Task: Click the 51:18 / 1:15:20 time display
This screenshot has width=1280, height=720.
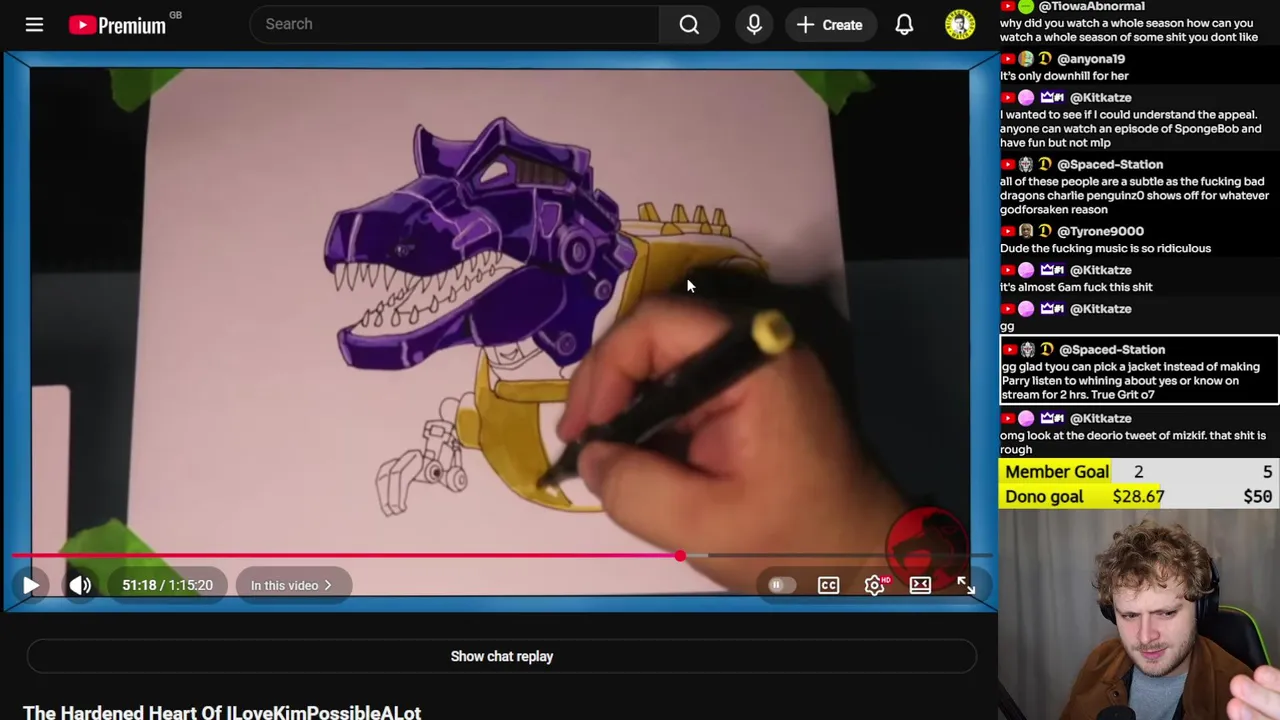Action: click(167, 585)
